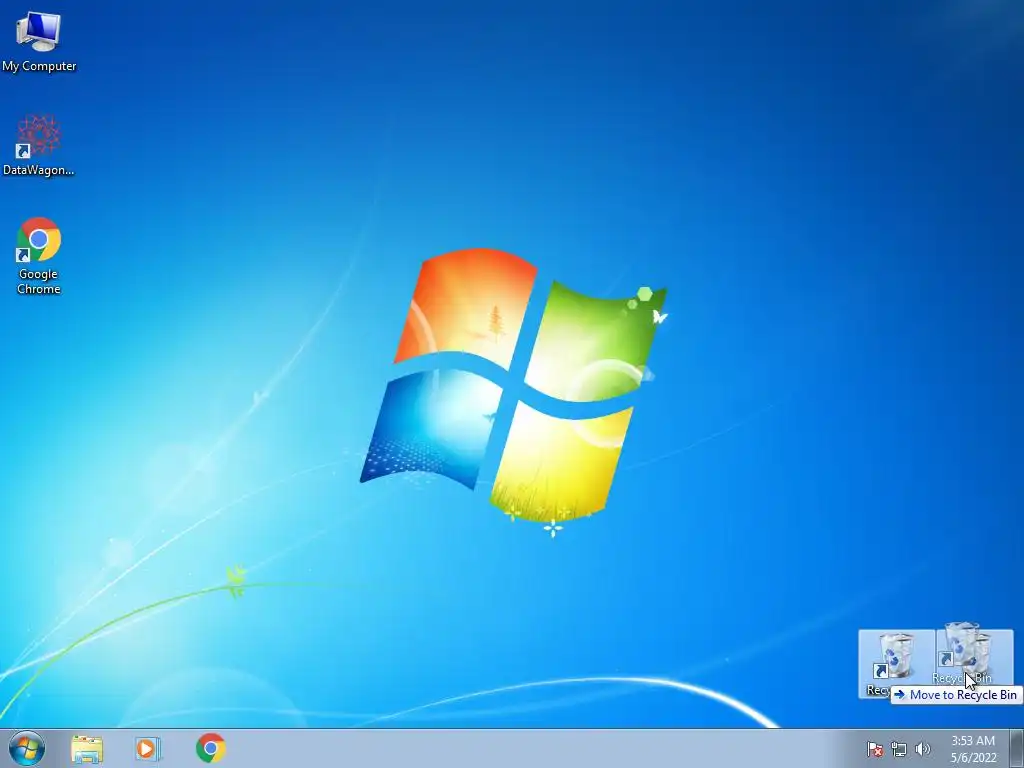
Task: Open Windows Explorer from the taskbar
Action: (x=87, y=748)
